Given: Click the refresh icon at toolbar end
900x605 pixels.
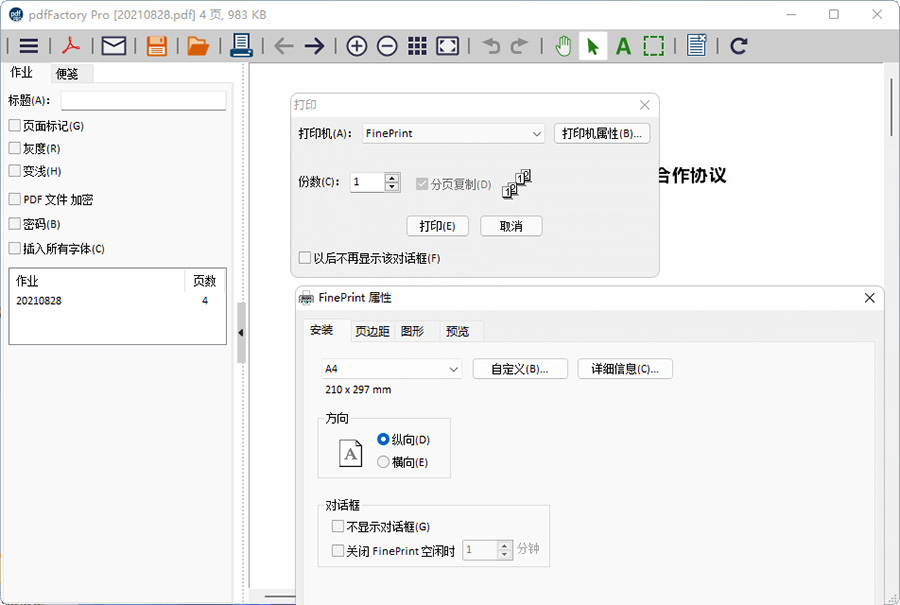Looking at the screenshot, I should point(737,45).
